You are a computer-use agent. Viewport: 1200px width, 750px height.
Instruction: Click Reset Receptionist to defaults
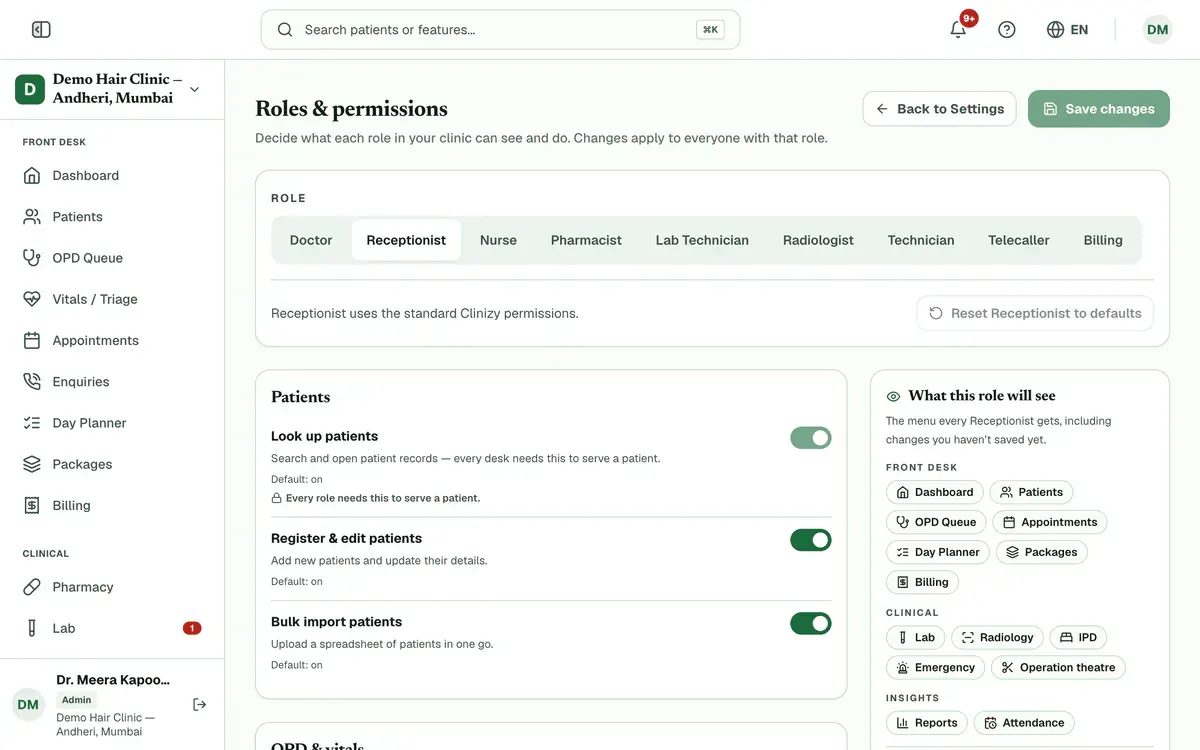pyautogui.click(x=1035, y=313)
